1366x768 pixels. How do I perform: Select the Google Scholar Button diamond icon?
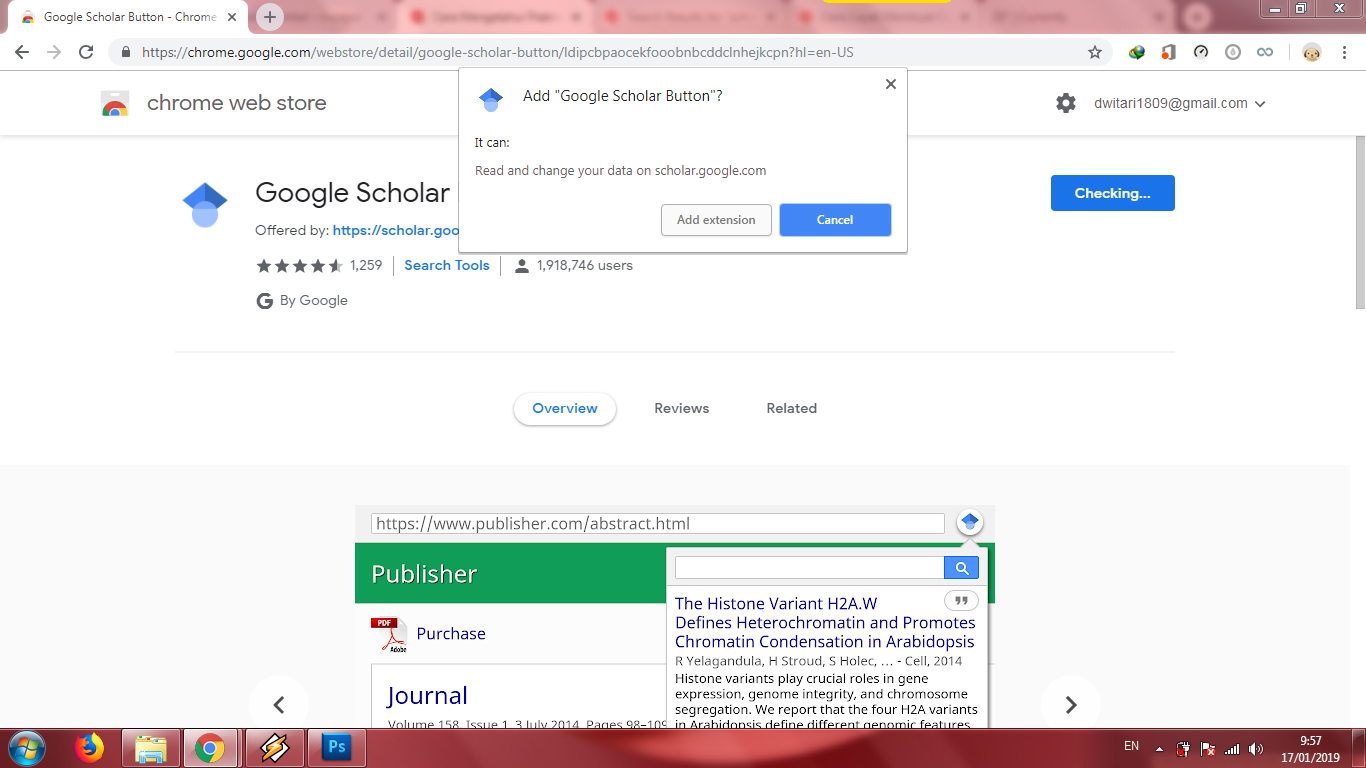pos(204,203)
